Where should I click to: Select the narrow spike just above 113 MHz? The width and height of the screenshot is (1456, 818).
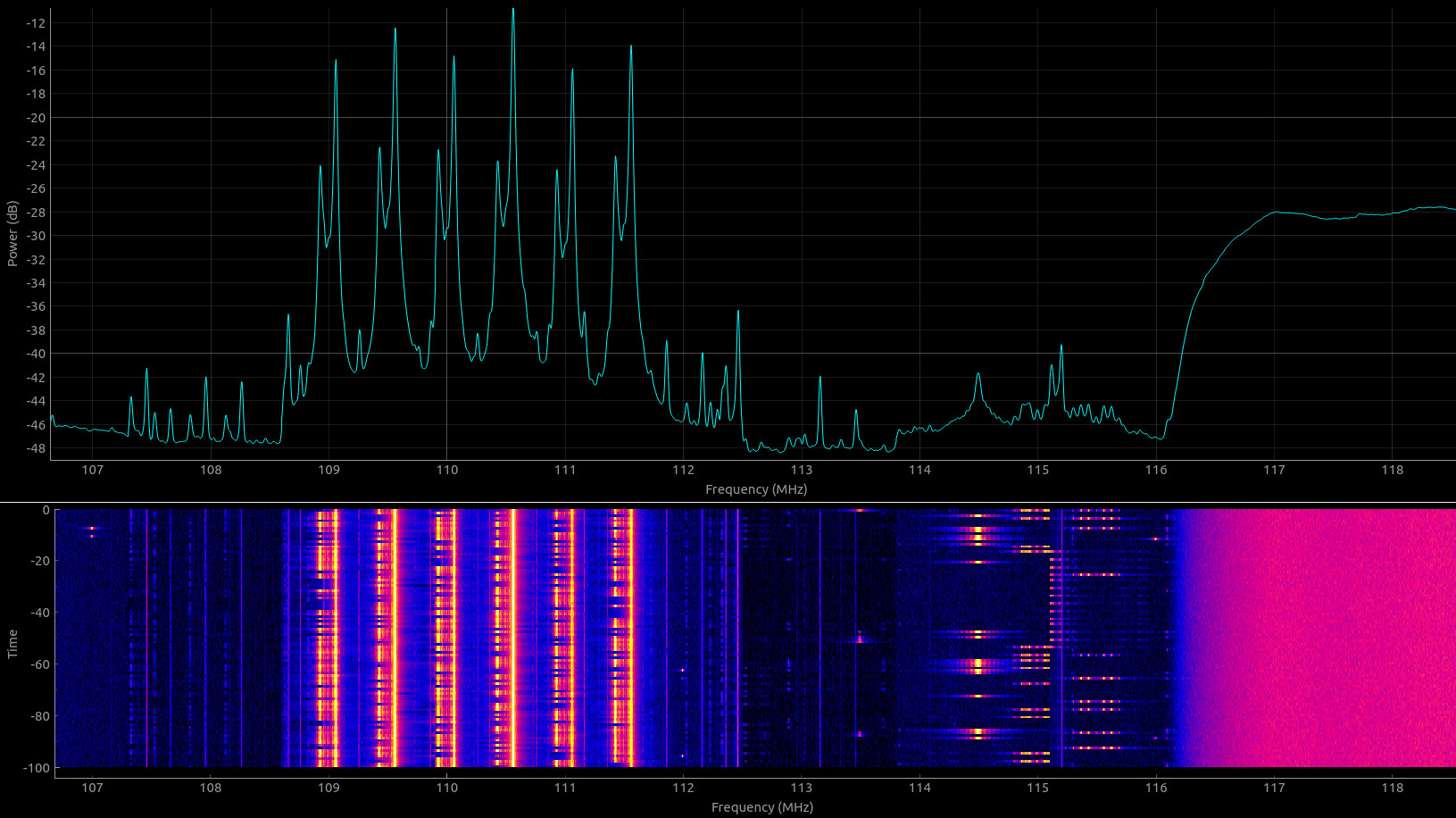click(x=820, y=378)
